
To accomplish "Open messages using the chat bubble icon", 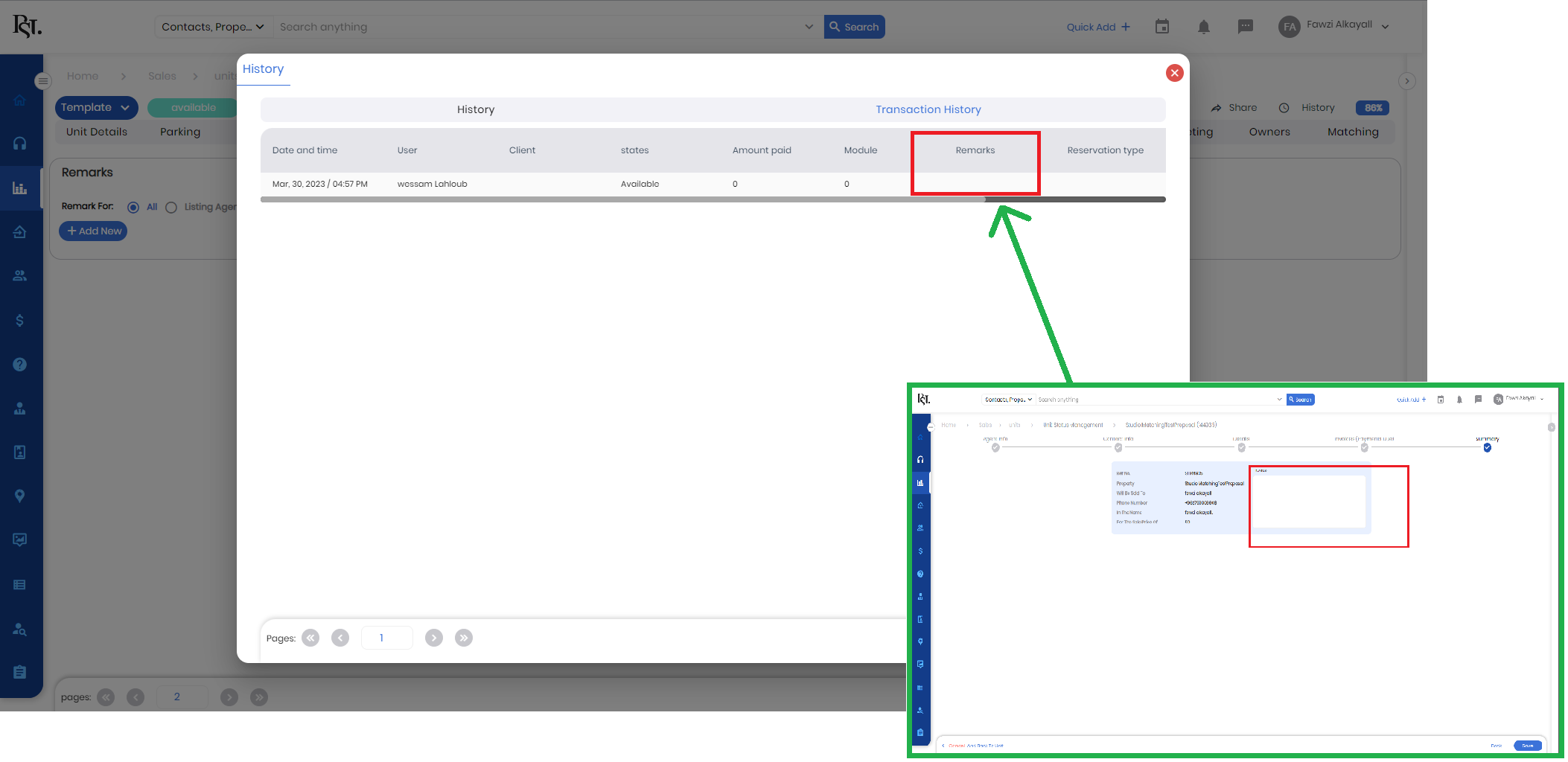I will pyautogui.click(x=1245, y=27).
